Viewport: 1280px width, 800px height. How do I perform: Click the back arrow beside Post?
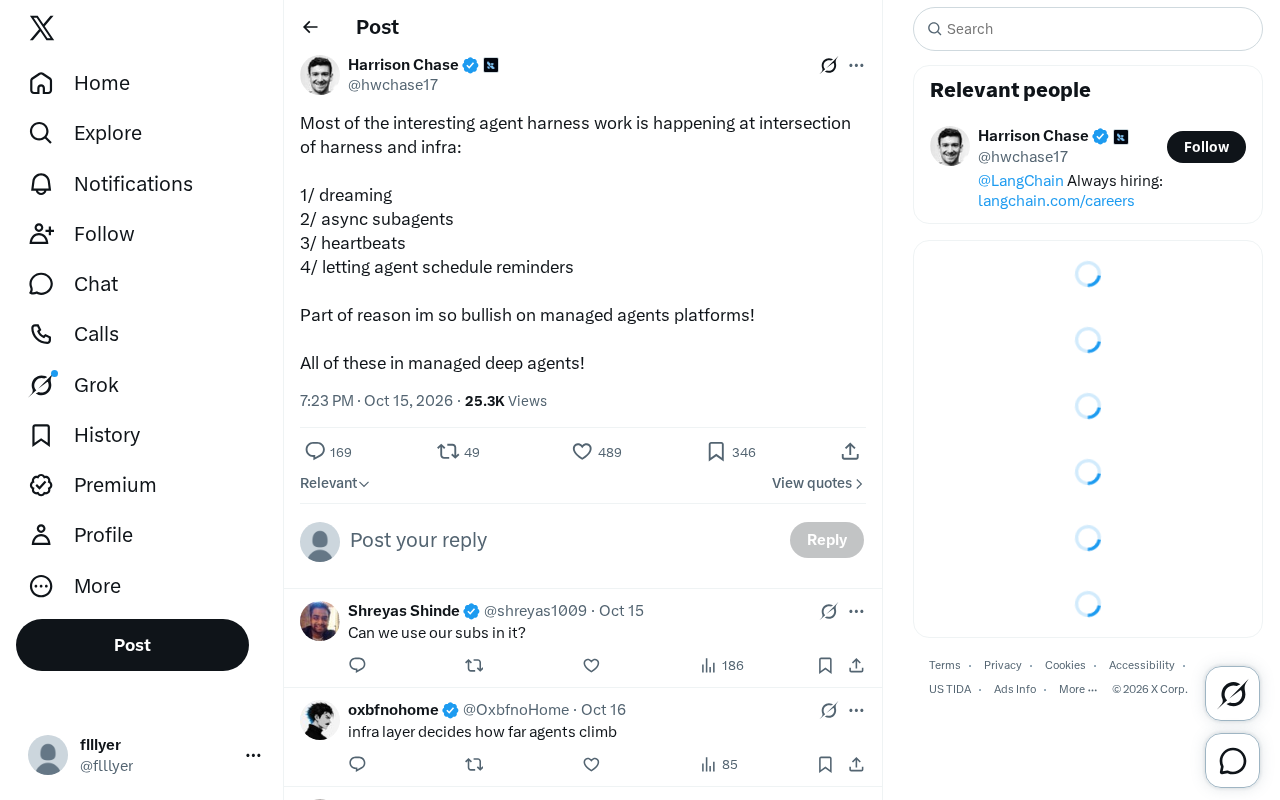click(311, 27)
